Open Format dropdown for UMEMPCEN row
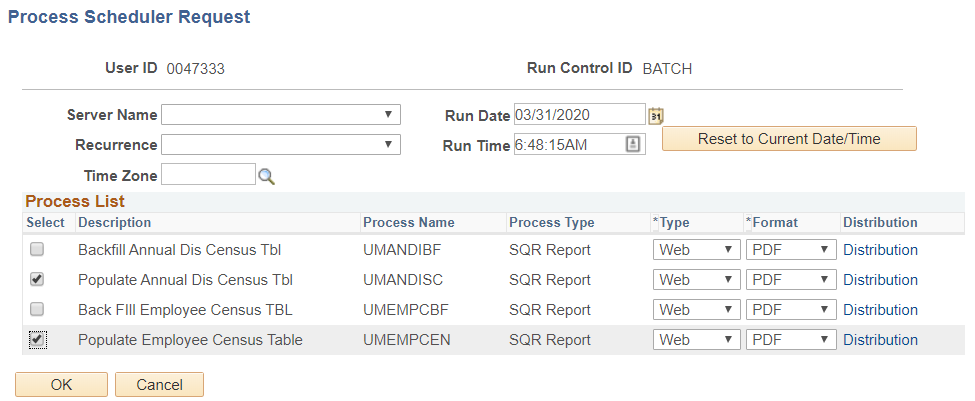This screenshot has height=401, width=975. tap(791, 339)
